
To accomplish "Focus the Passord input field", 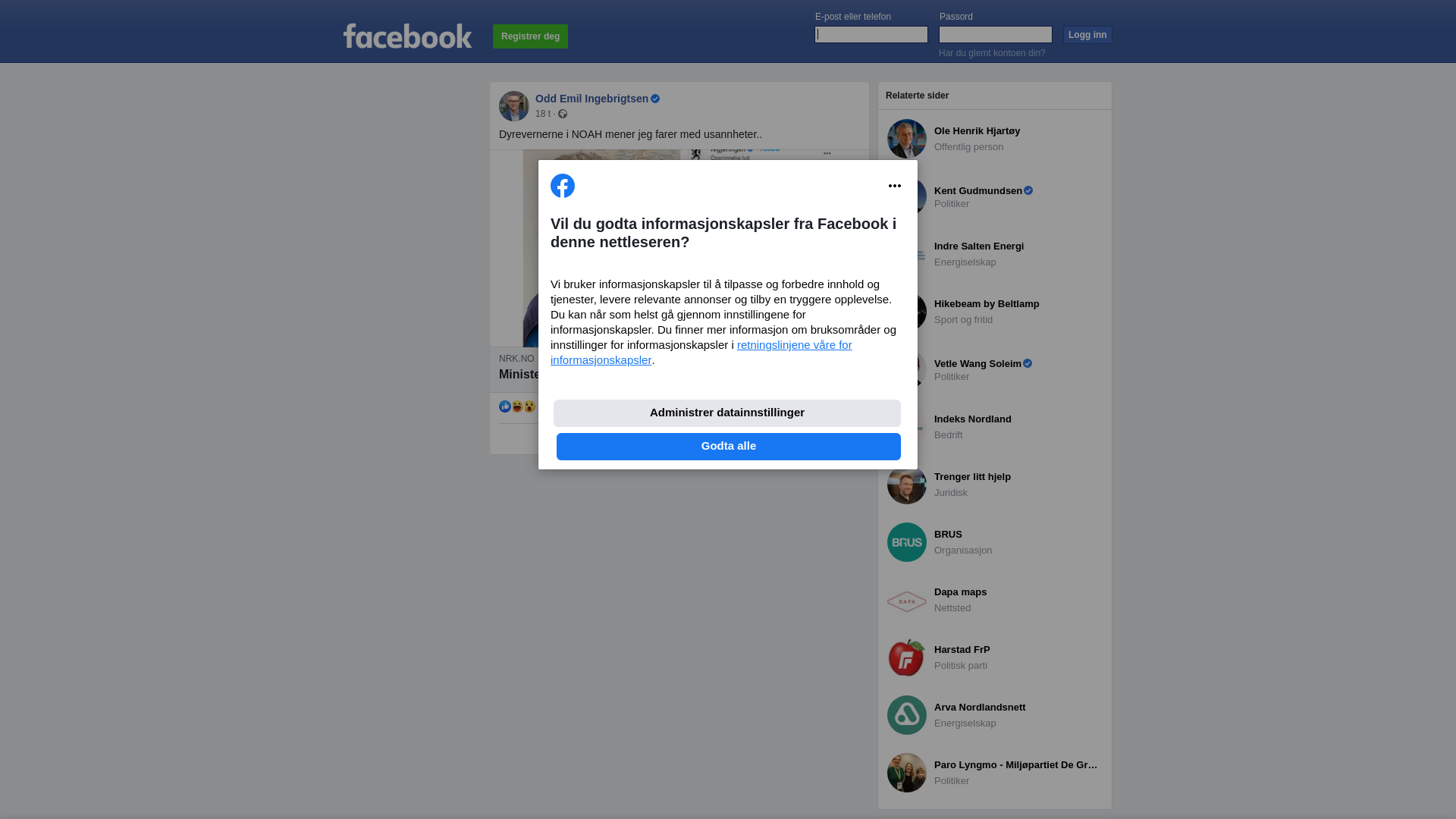I will coord(996,35).
